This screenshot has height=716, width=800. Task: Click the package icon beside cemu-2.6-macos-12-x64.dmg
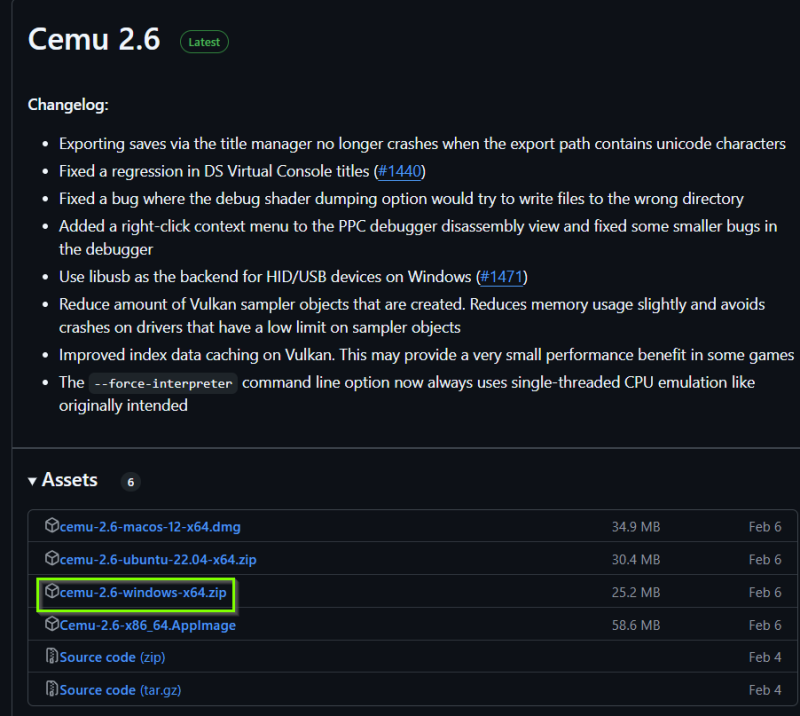click(x=52, y=526)
